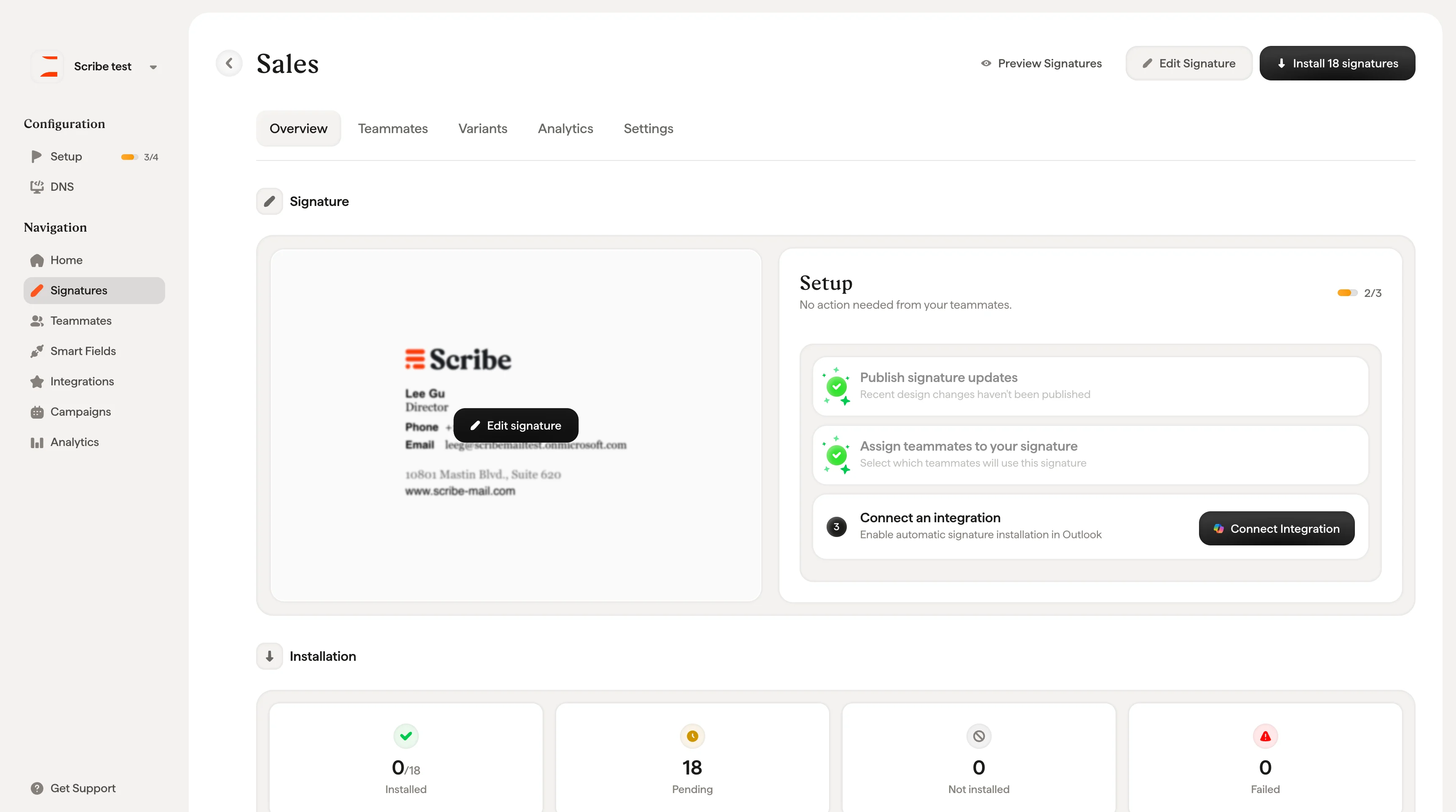Click the 0/18 Installed stat card
This screenshot has width=1456, height=812.
(x=406, y=758)
